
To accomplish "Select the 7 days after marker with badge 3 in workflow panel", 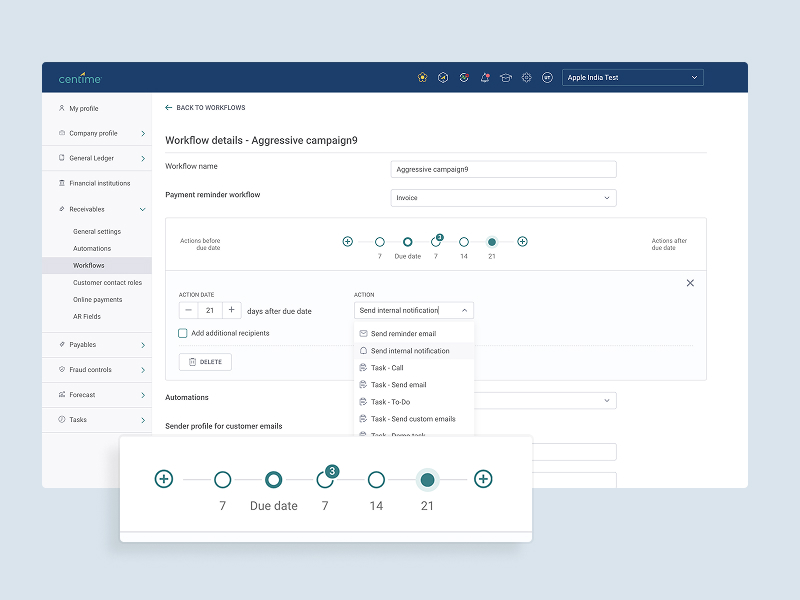I will pos(436,241).
